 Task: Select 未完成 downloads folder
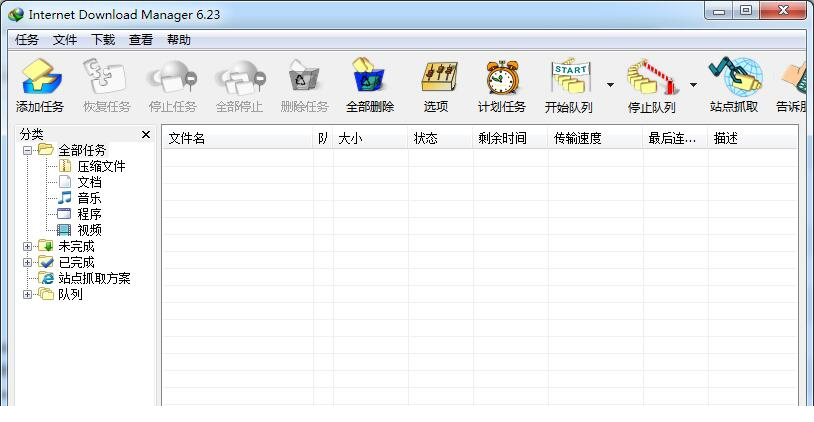(x=76, y=247)
